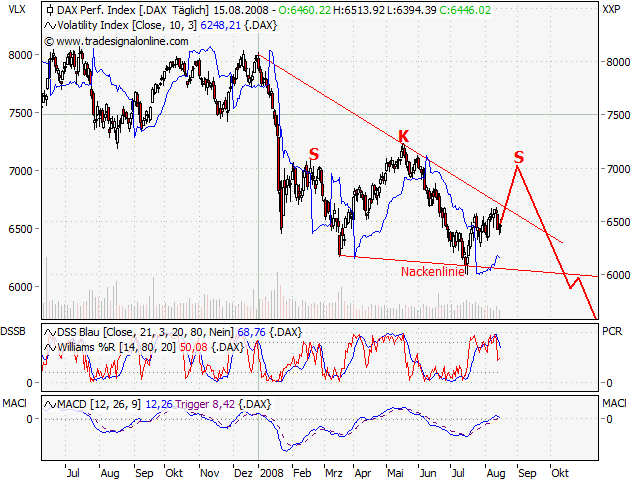Click the Apr label on the time axis
This screenshot has height=480, width=640.
pyautogui.click(x=363, y=473)
